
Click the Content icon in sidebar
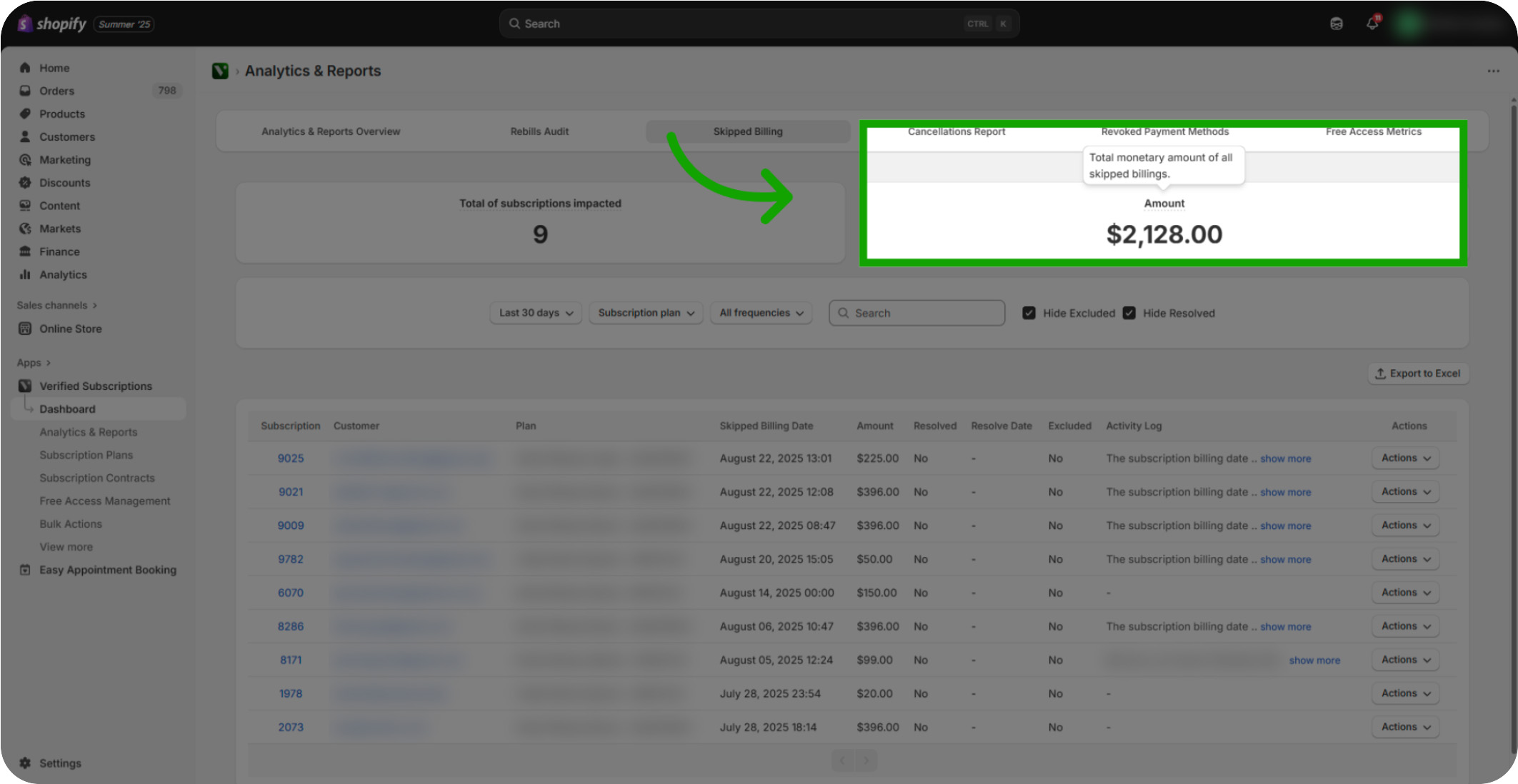(25, 206)
